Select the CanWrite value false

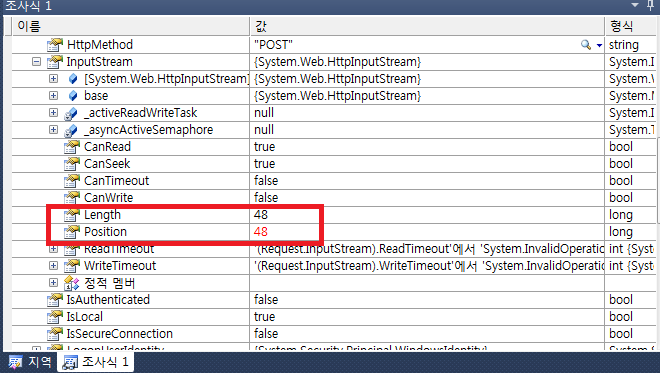pos(266,197)
